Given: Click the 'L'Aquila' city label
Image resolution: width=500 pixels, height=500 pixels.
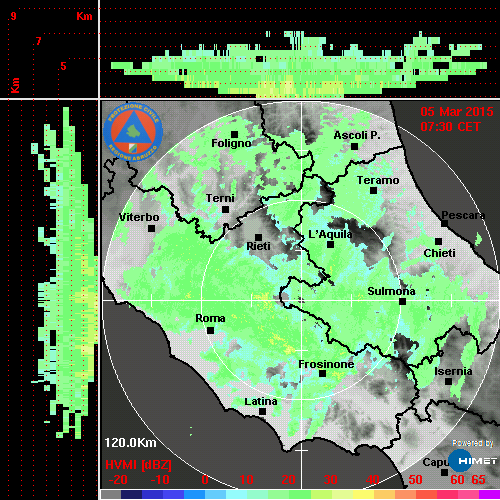Looking at the screenshot, I should pyautogui.click(x=330, y=234).
